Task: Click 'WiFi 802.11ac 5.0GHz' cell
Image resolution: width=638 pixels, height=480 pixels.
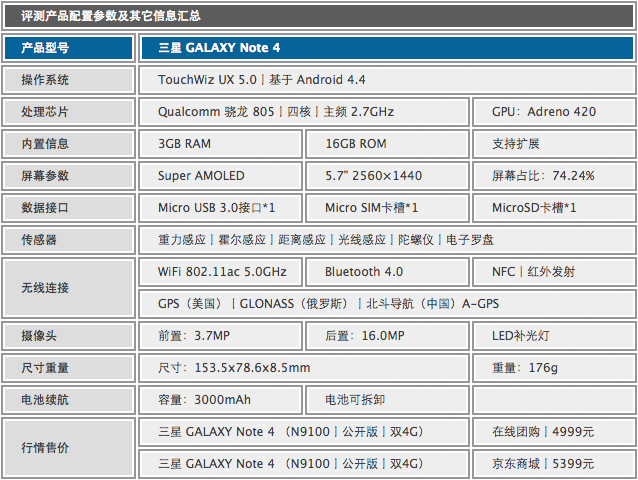Action: [220, 272]
